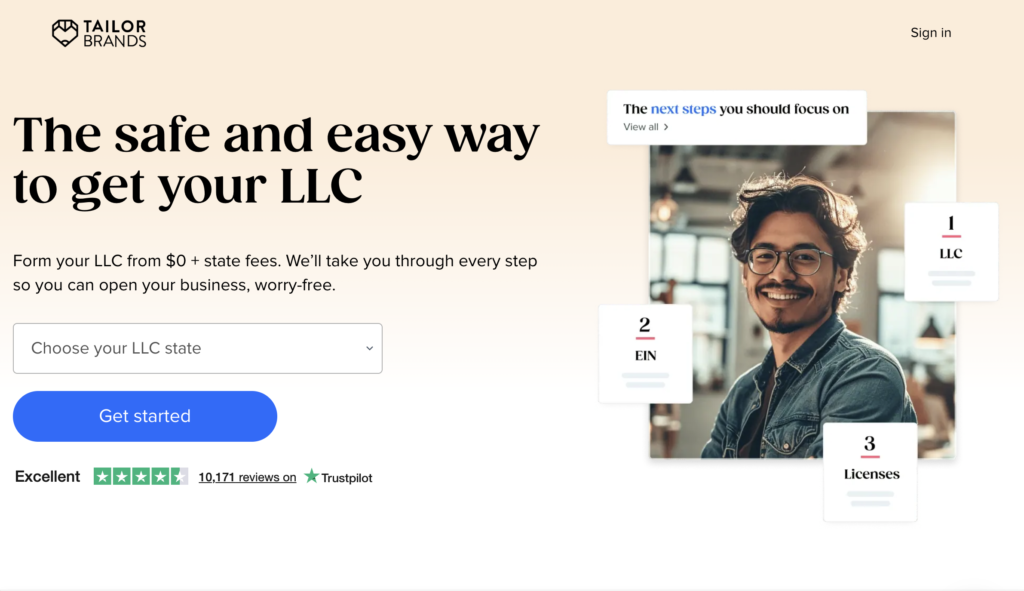Click the first green Trustpilot rating star
This screenshot has height=591, width=1024.
[x=103, y=477]
